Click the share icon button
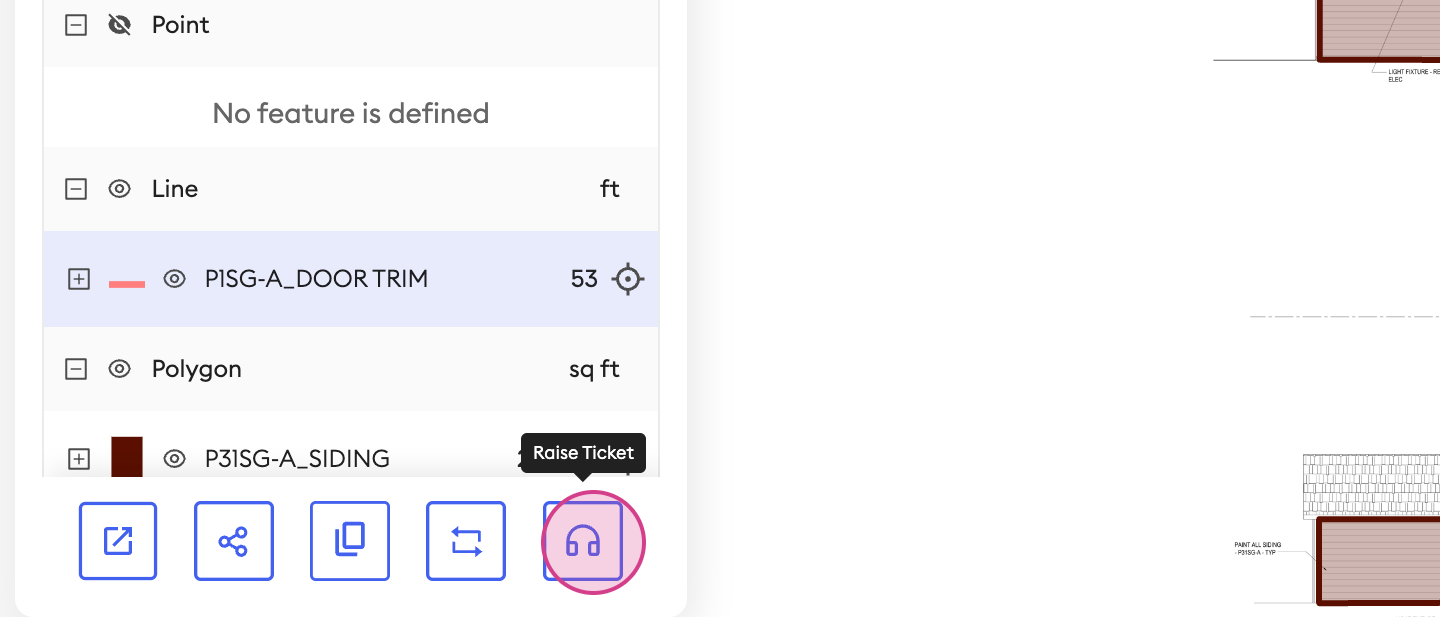 pyautogui.click(x=234, y=541)
